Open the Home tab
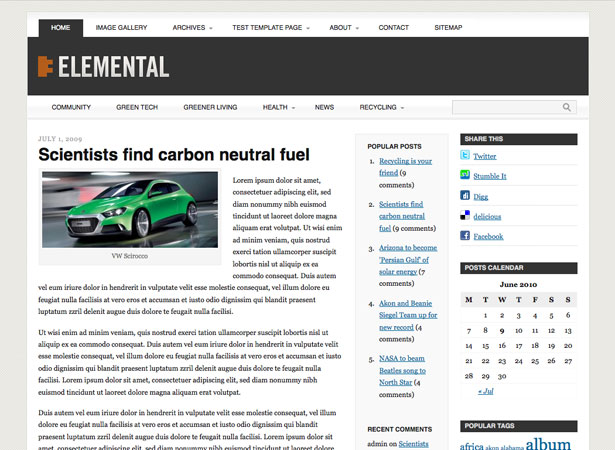The image size is (615, 450). click(61, 28)
